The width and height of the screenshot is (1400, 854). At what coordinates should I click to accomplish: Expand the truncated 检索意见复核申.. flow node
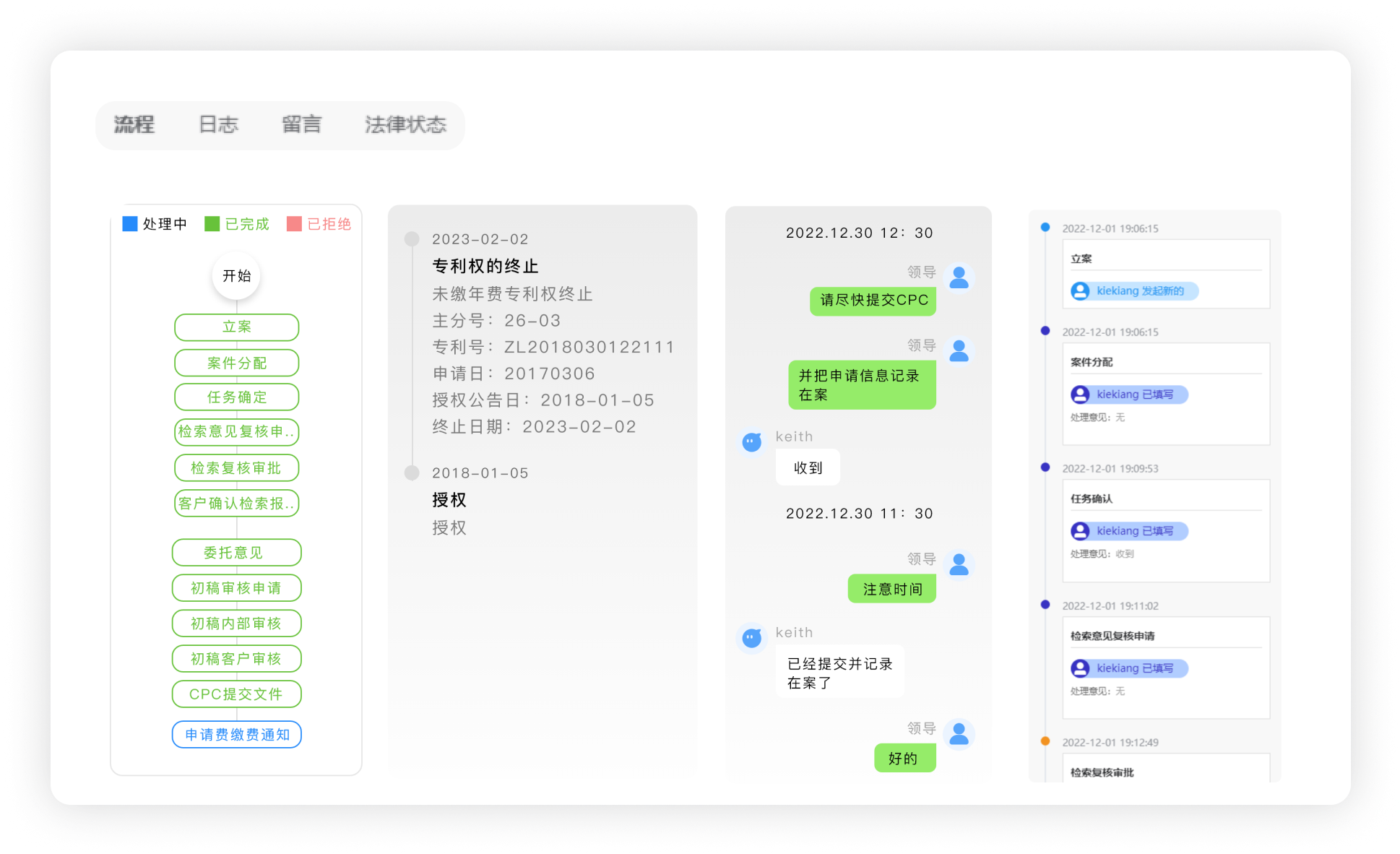236,432
